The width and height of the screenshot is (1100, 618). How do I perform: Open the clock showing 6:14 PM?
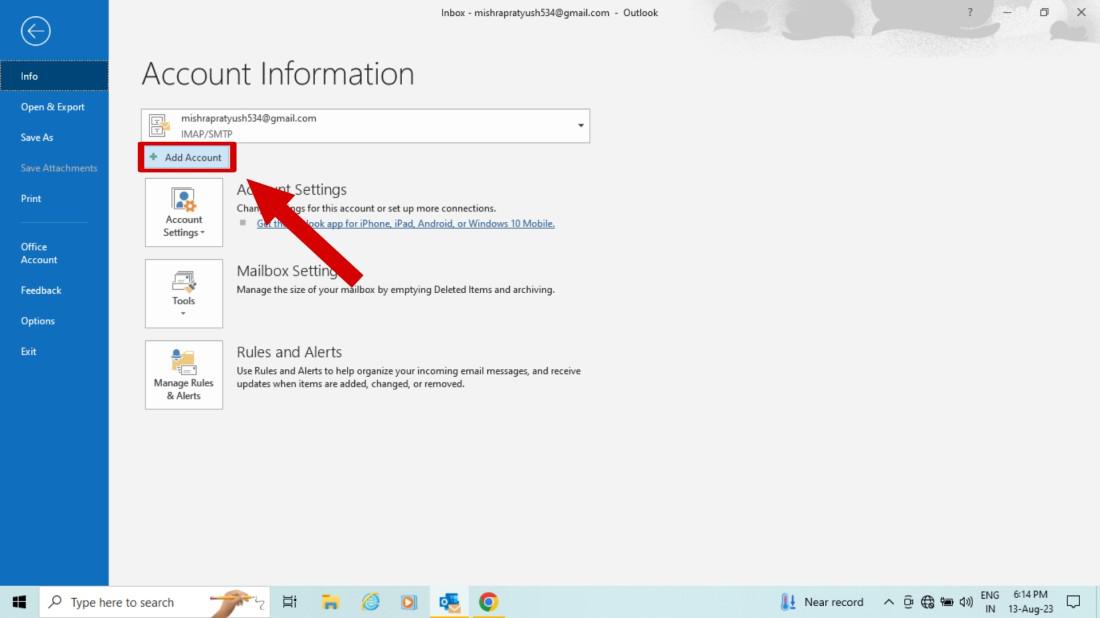(x=1031, y=602)
